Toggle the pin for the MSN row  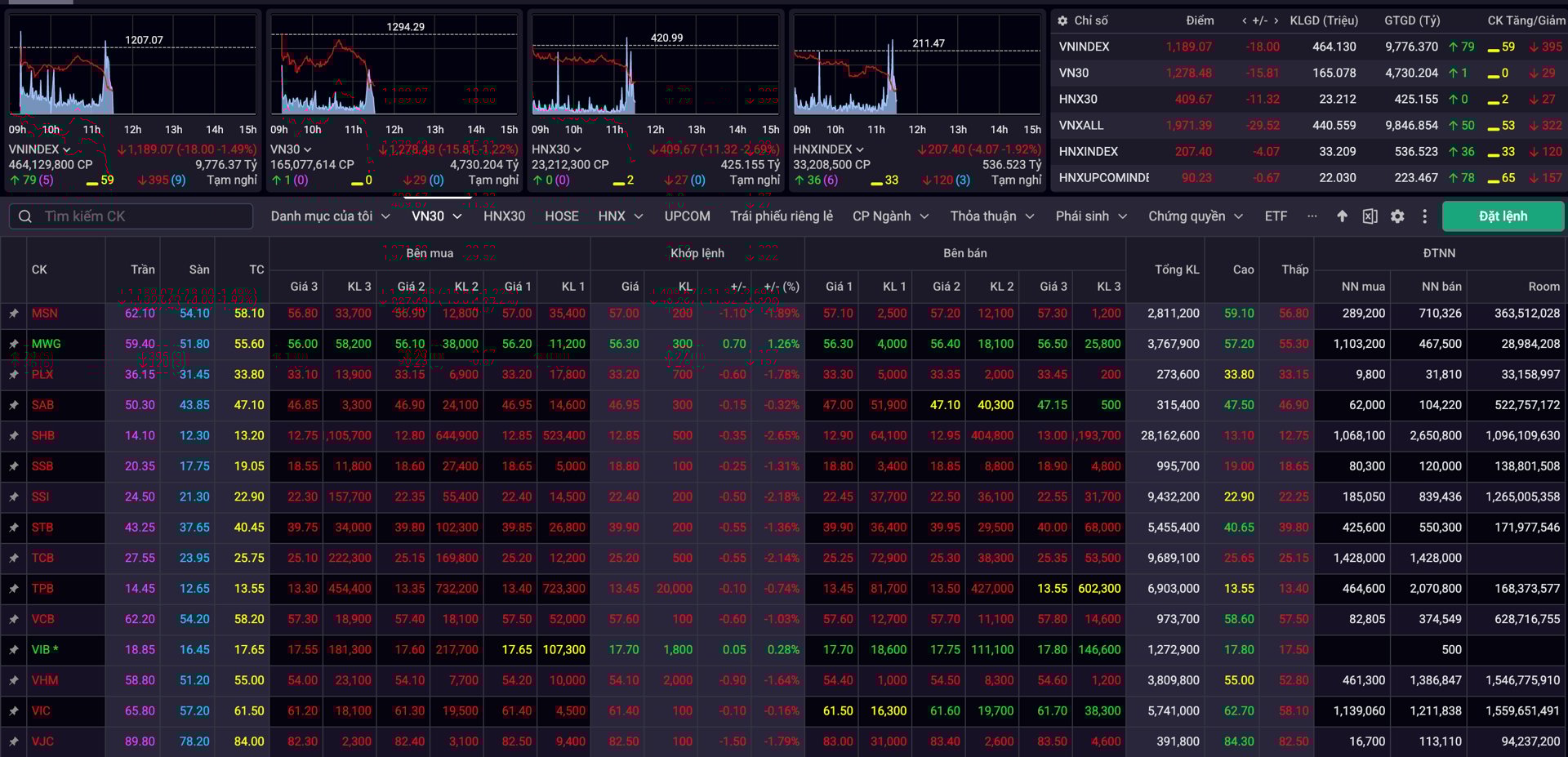[13, 313]
